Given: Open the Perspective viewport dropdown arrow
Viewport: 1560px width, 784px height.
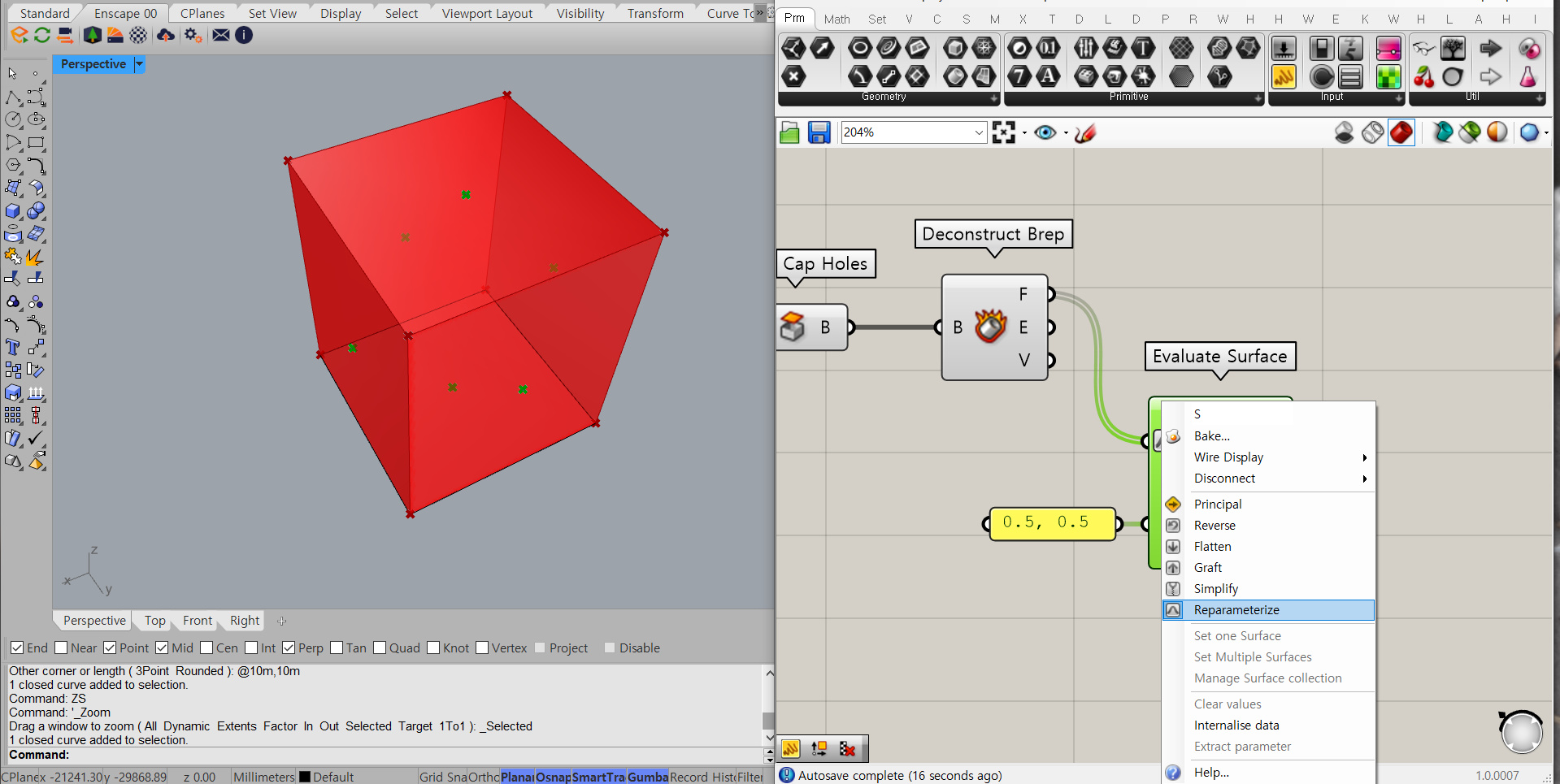Looking at the screenshot, I should [x=139, y=64].
